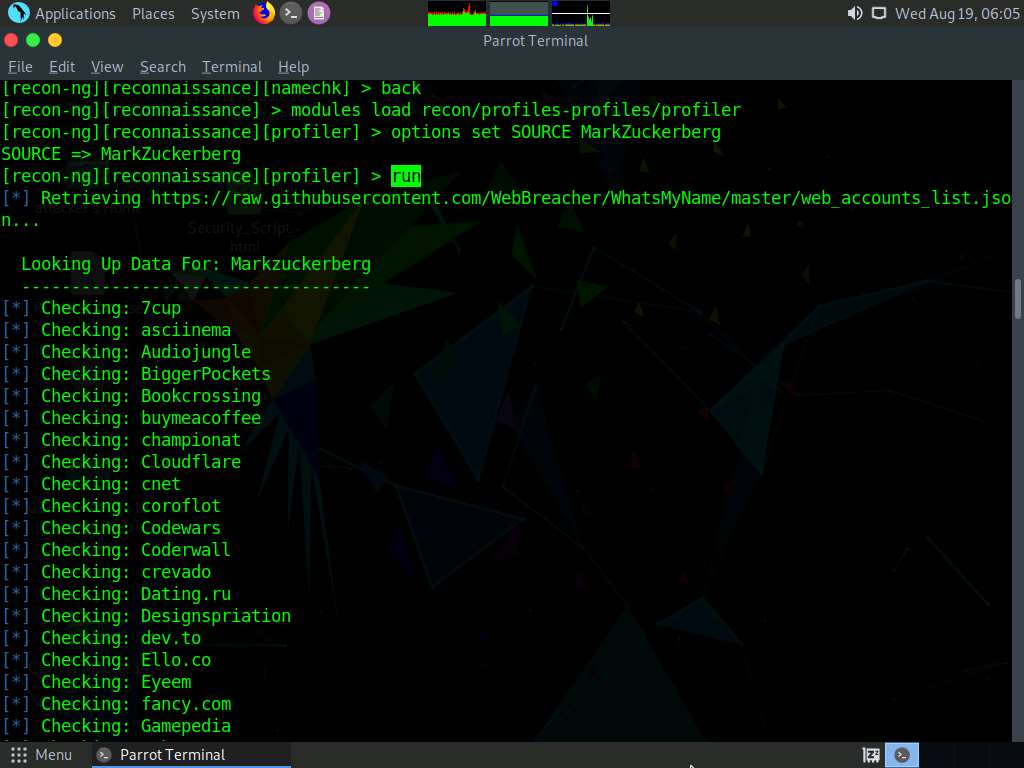Click the 'Checking: Cloudflare' line

pos(121,462)
